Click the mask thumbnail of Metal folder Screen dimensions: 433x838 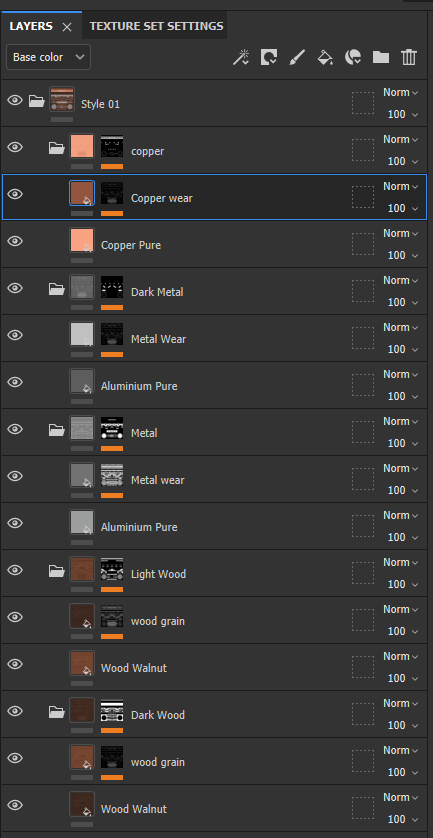[x=112, y=428]
